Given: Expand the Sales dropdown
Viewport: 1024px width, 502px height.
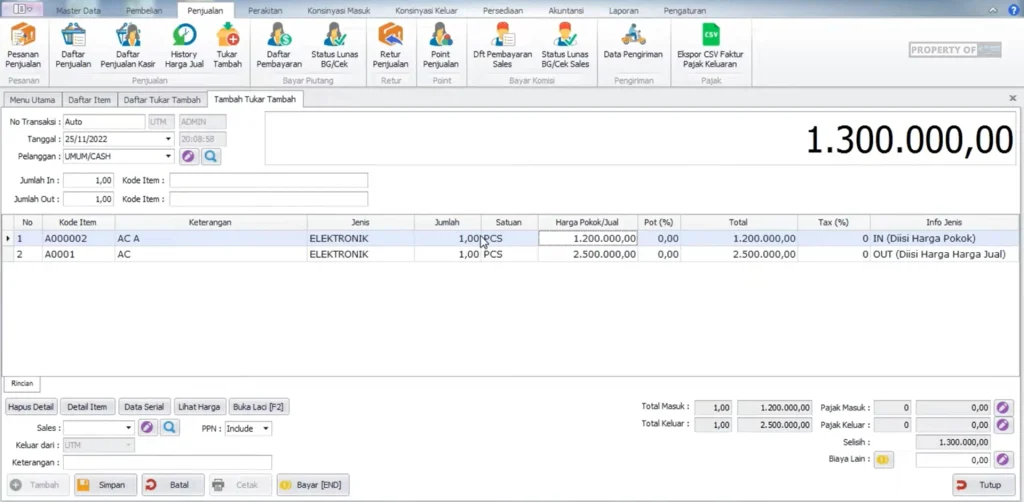Looking at the screenshot, I should click(129, 428).
